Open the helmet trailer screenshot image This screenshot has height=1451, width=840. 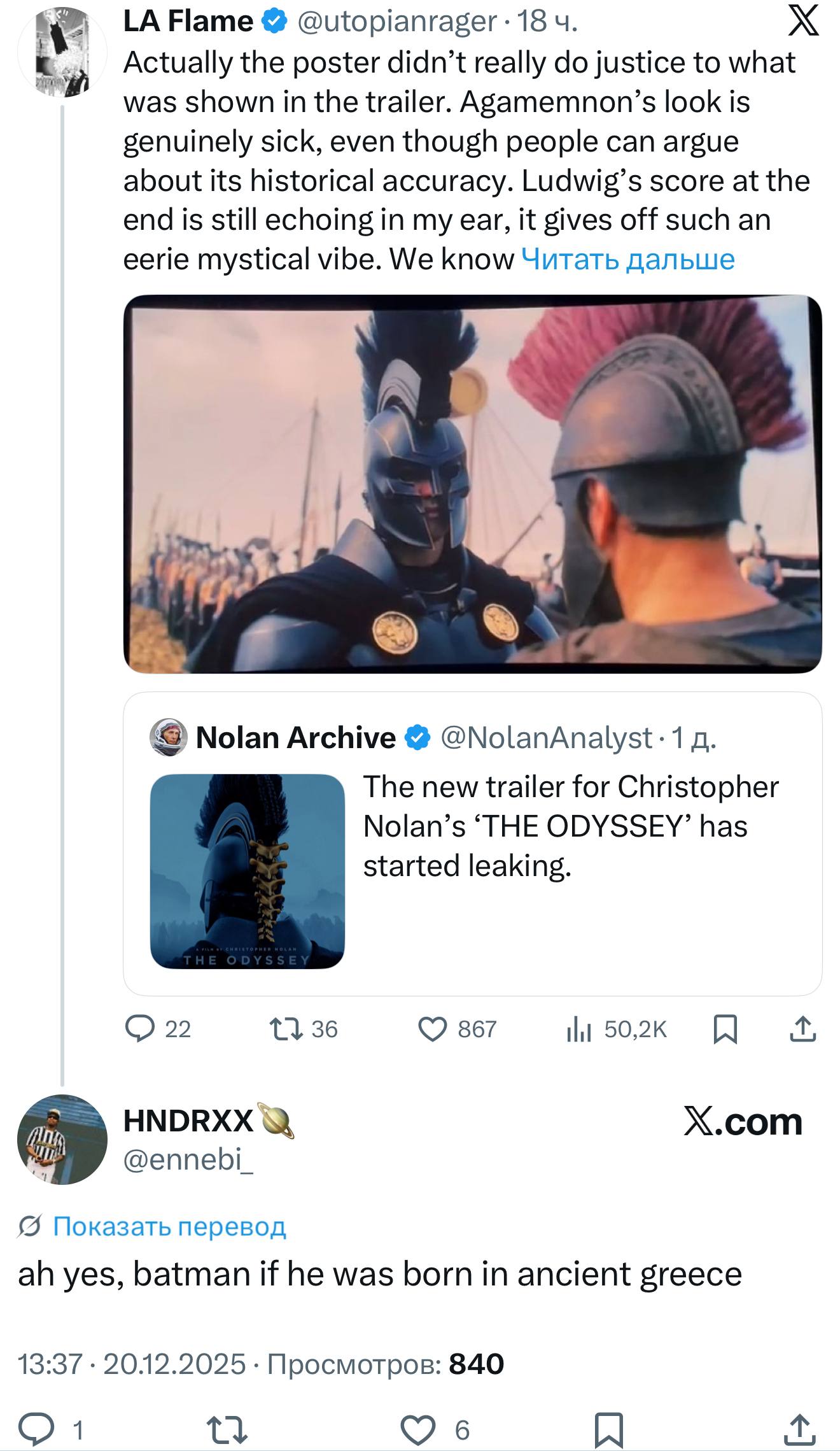point(472,484)
